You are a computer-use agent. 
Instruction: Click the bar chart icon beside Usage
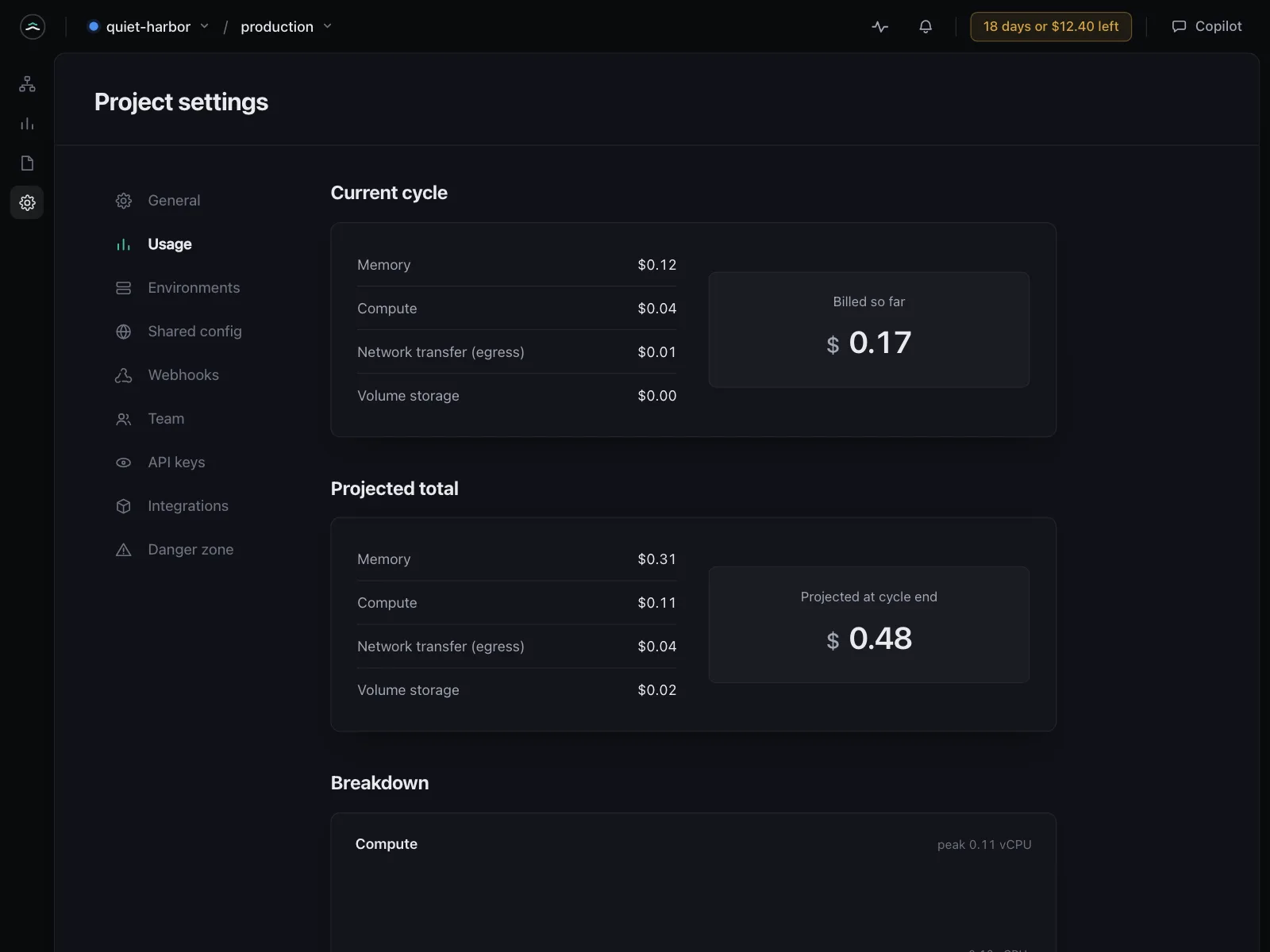[123, 244]
